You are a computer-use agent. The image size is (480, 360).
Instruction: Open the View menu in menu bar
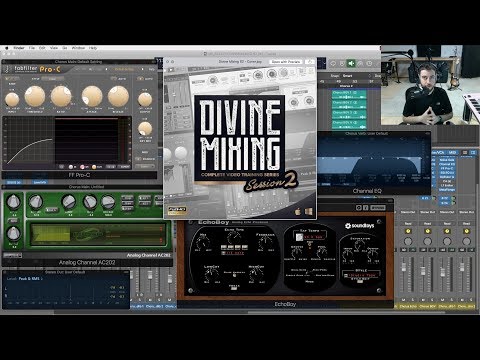point(54,48)
